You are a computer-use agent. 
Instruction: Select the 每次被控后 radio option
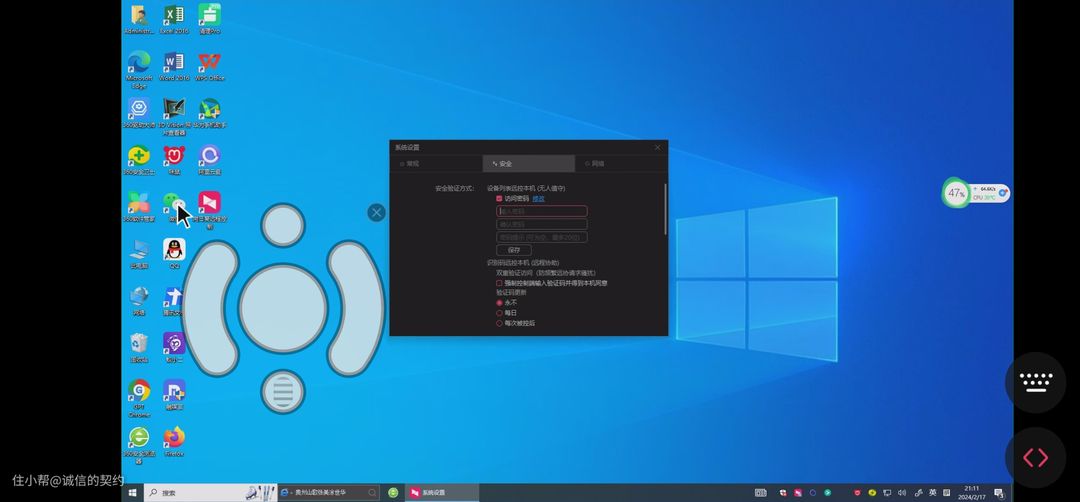499,323
